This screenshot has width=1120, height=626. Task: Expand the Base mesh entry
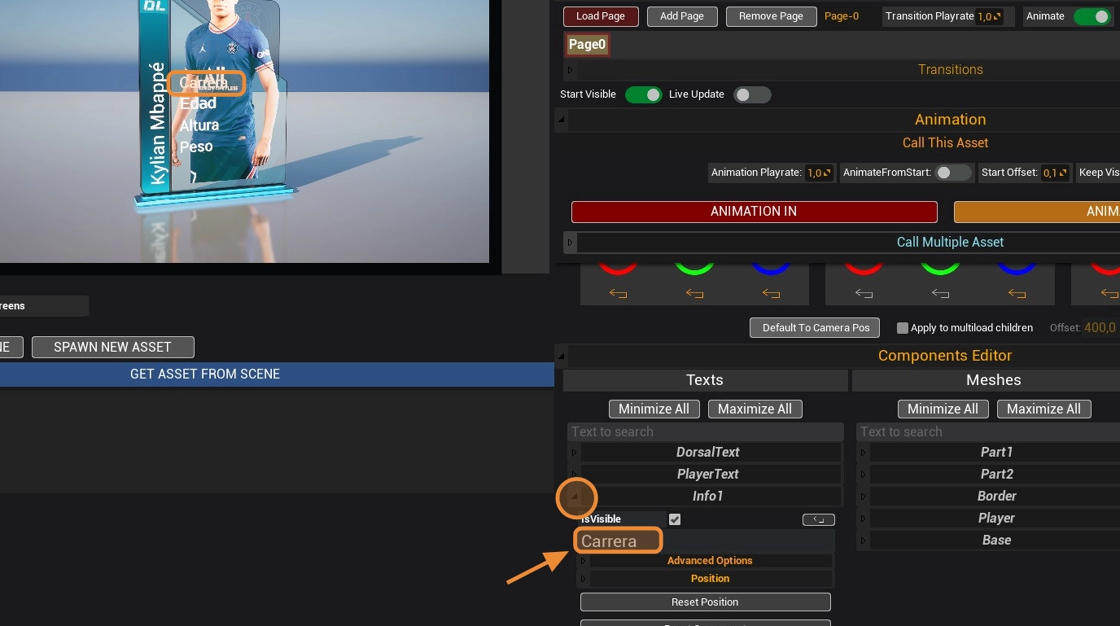point(863,541)
